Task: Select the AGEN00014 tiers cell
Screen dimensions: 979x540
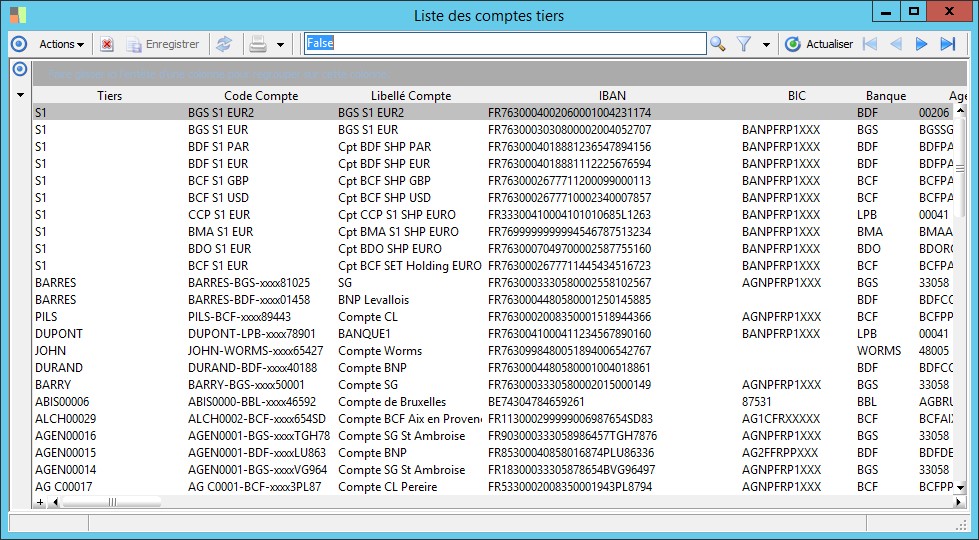Action: [109, 469]
